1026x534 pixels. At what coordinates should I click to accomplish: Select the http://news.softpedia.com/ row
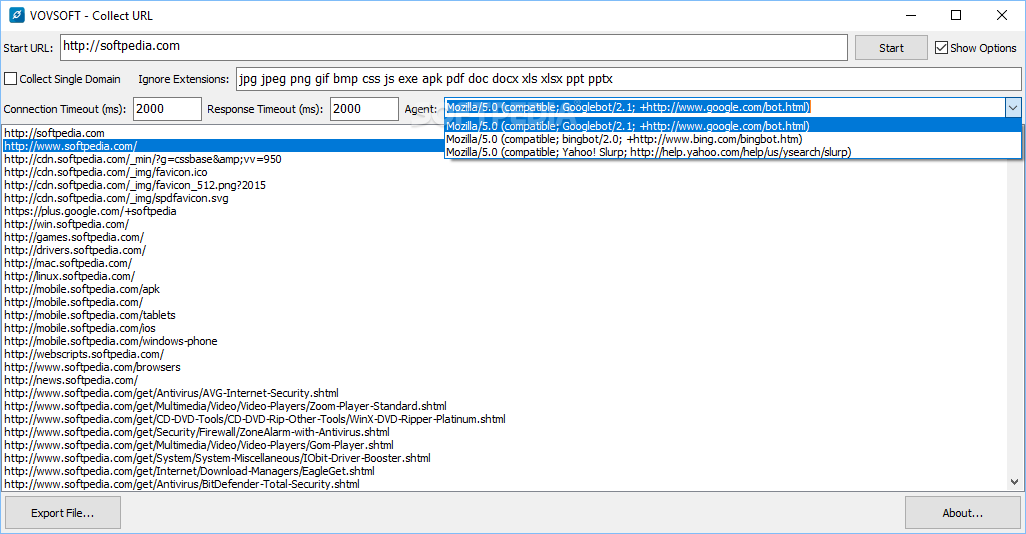504,380
